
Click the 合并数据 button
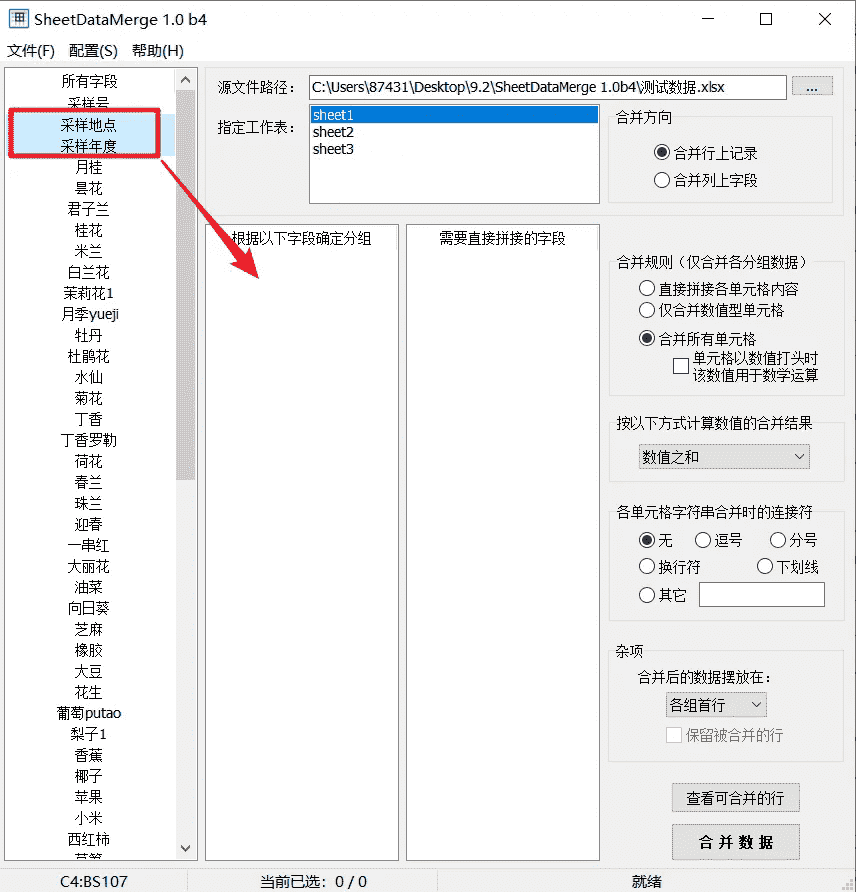(735, 842)
